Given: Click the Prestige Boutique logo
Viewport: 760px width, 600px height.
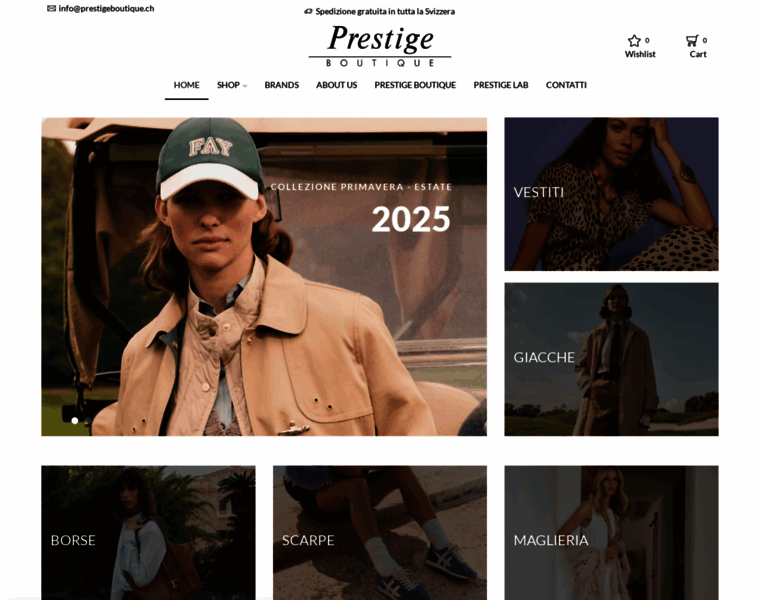Looking at the screenshot, I should [x=380, y=45].
